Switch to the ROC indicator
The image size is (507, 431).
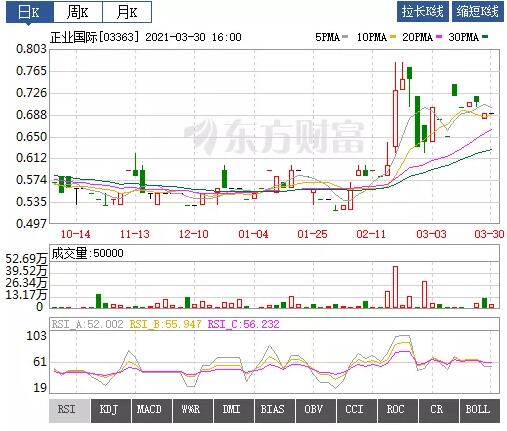[398, 411]
